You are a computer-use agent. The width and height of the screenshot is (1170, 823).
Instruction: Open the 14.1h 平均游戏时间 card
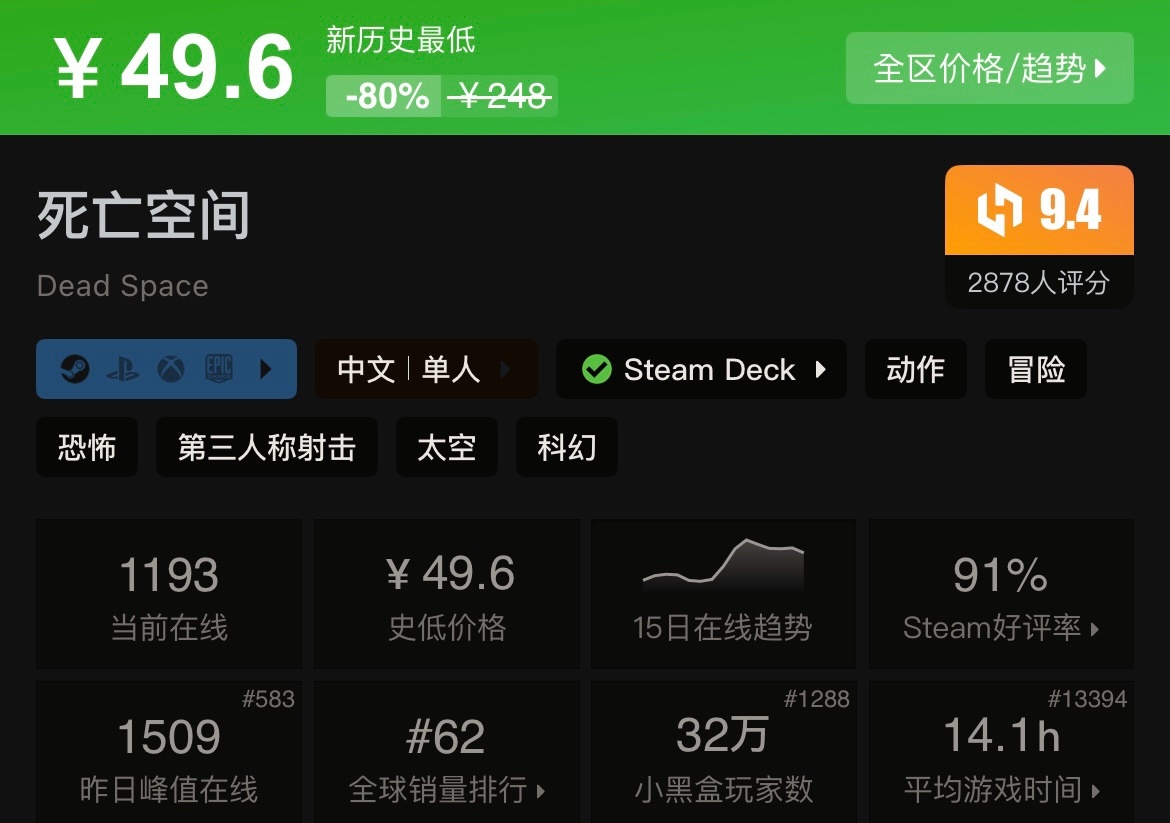point(1001,751)
